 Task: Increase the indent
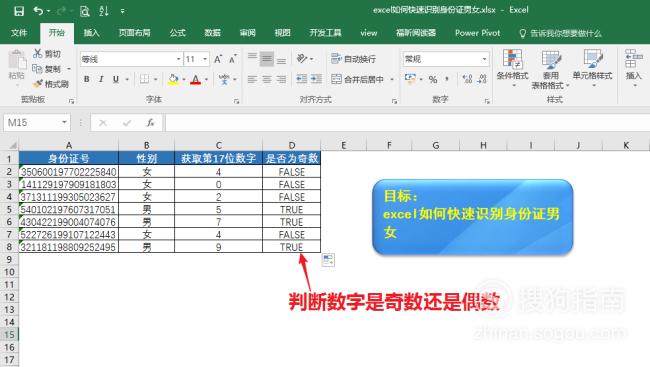(316, 79)
